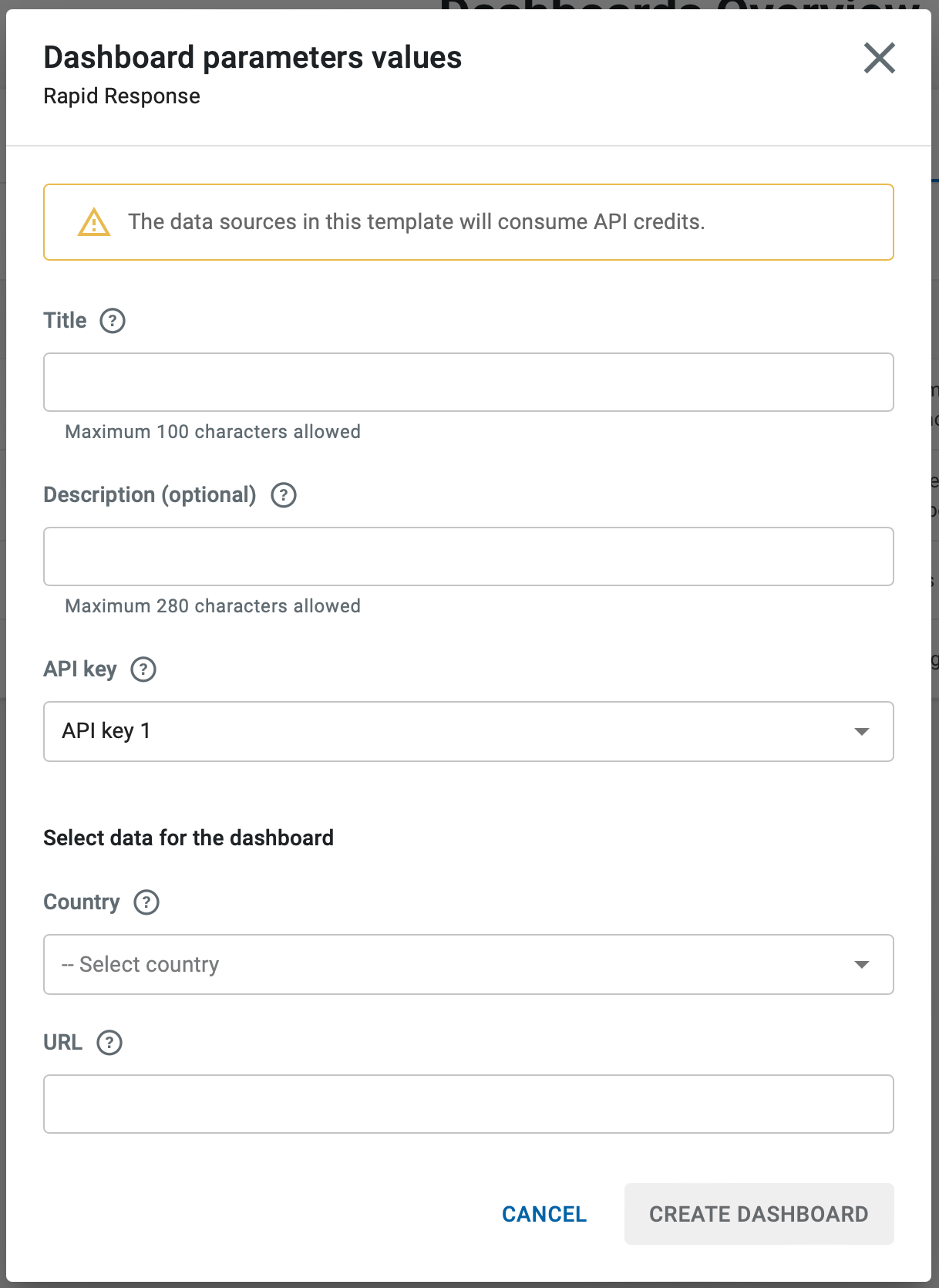Click the help icon next to Country
Viewport: 939px width, 1288px height.
pos(146,902)
